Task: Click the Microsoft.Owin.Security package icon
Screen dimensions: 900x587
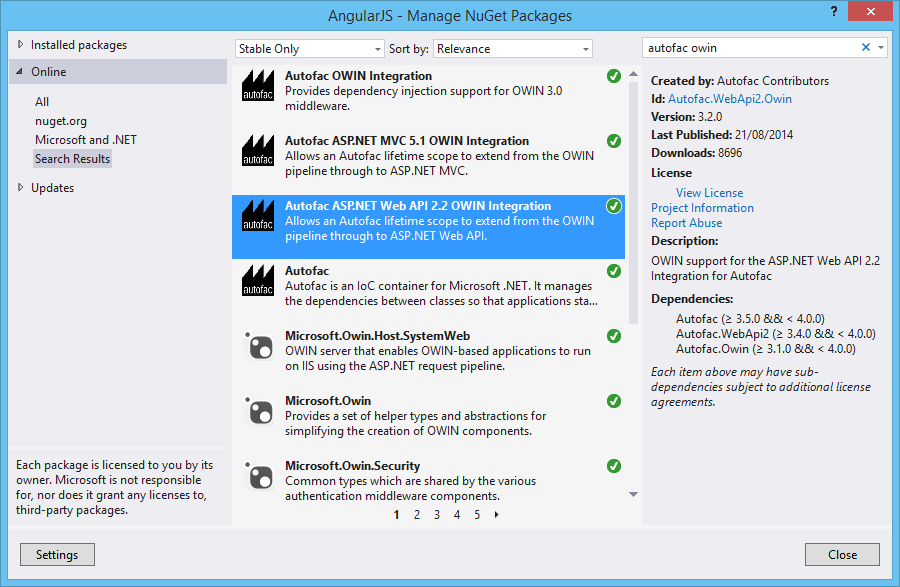Action: [x=258, y=476]
